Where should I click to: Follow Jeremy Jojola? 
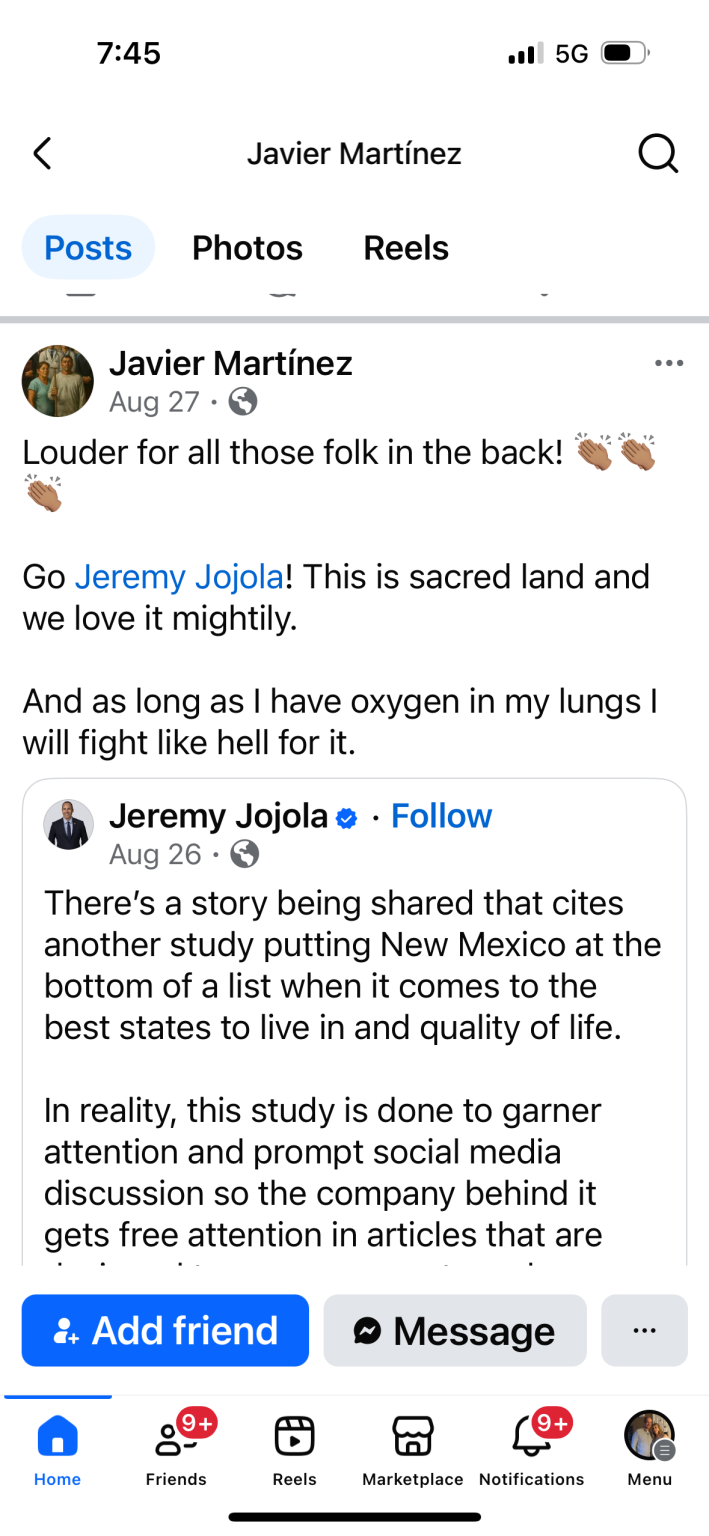[x=441, y=816]
